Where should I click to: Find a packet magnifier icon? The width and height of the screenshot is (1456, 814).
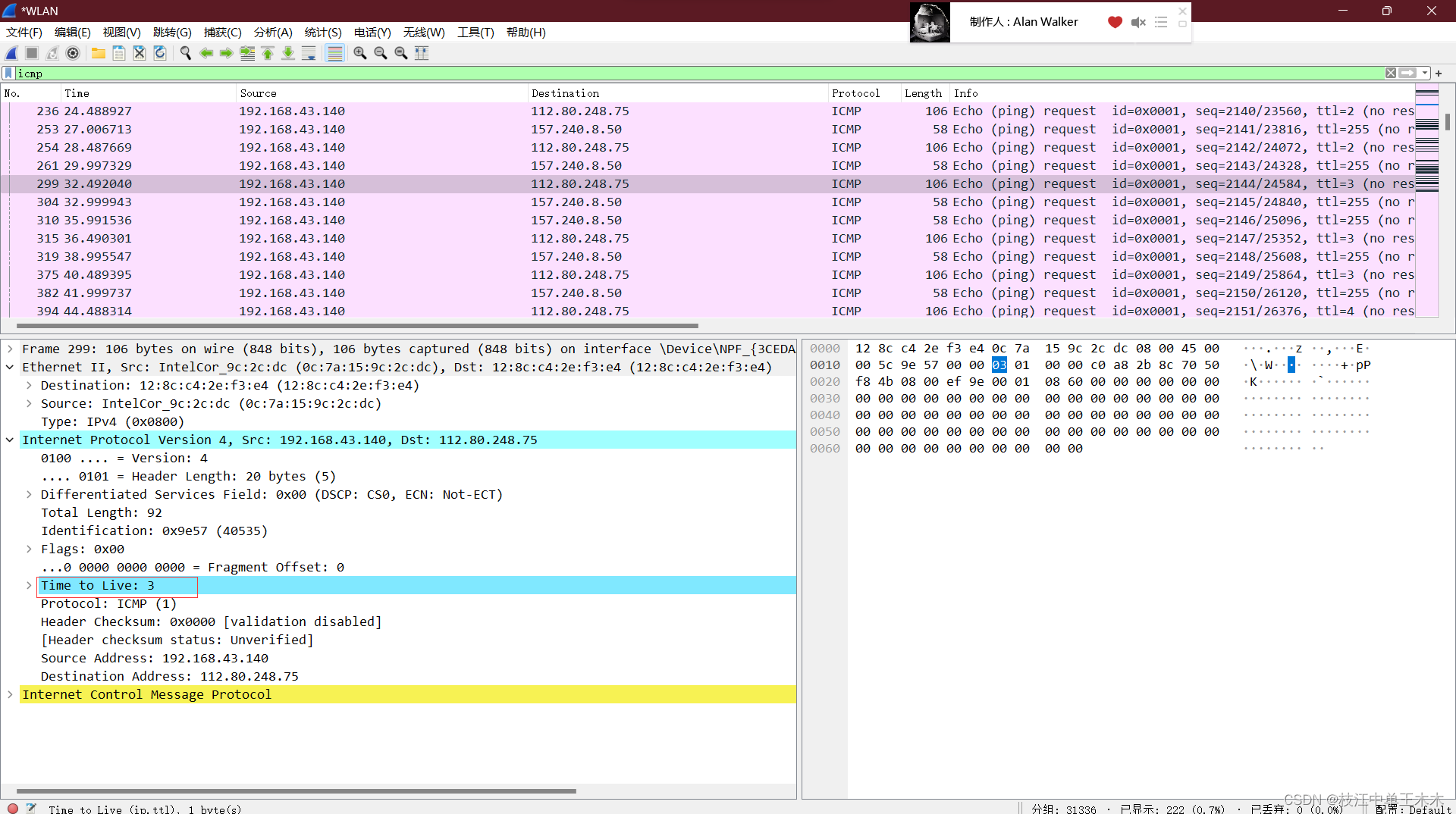185,53
